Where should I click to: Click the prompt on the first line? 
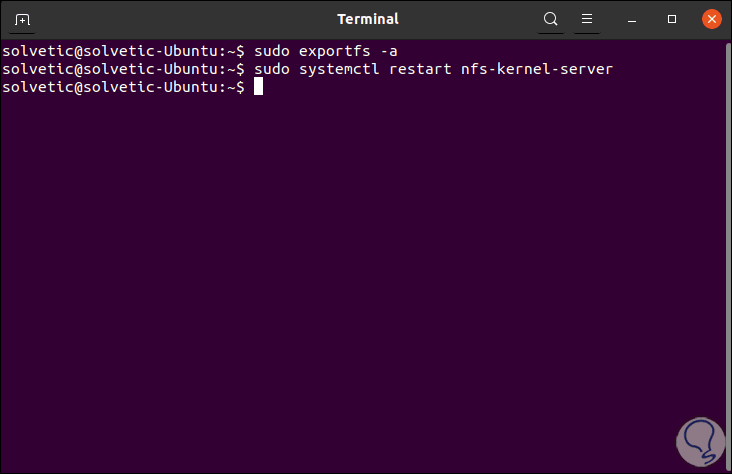pos(120,50)
